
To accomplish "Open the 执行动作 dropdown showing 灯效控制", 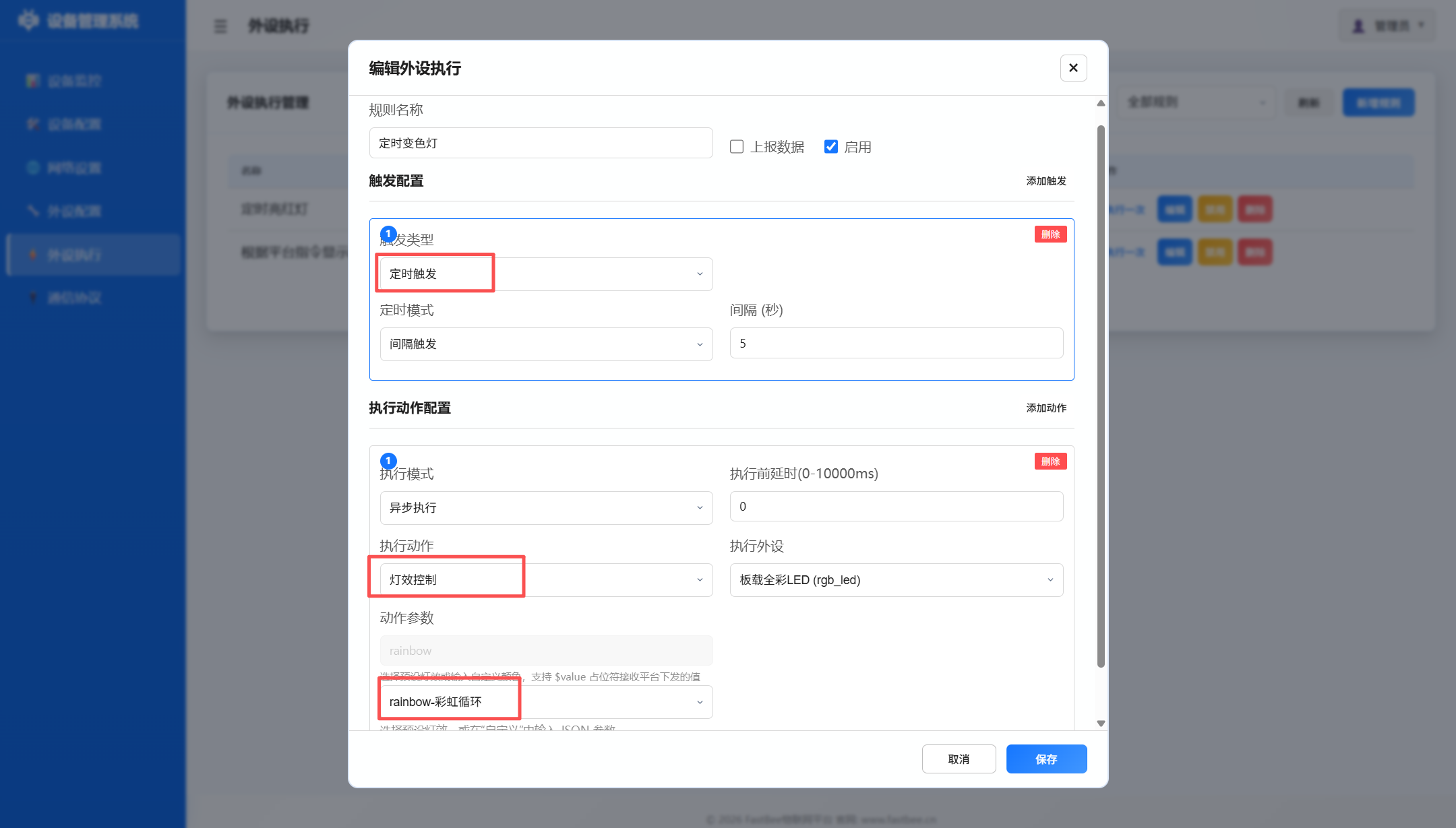I will coord(546,580).
